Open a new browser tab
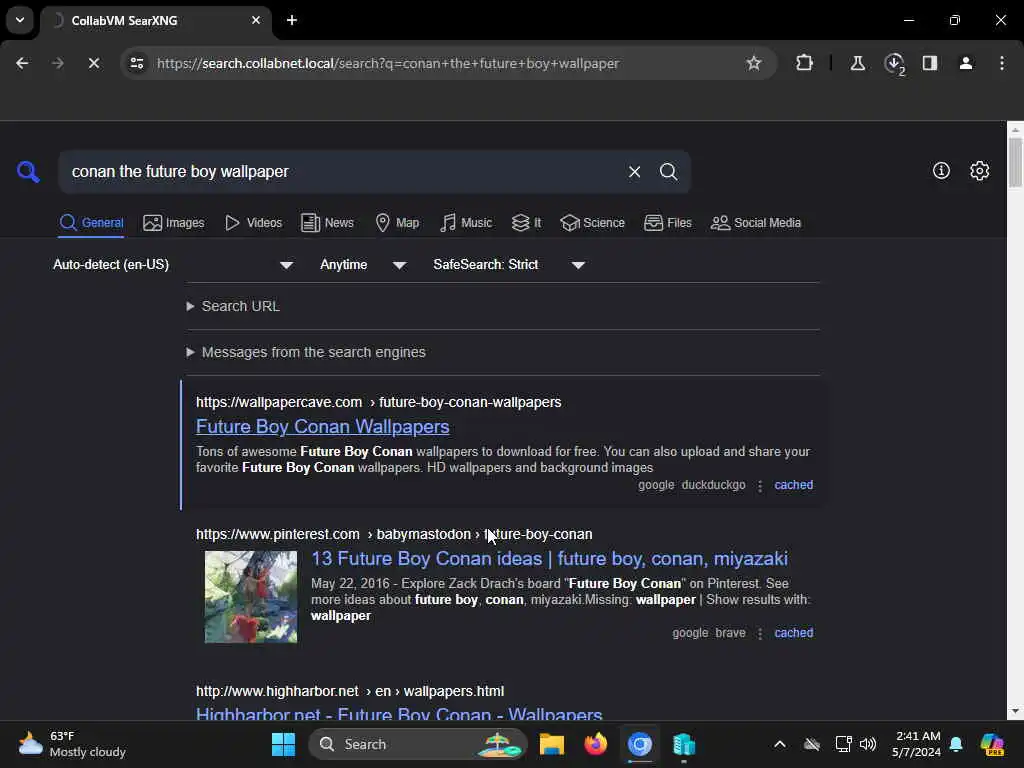The image size is (1024, 768). [292, 20]
